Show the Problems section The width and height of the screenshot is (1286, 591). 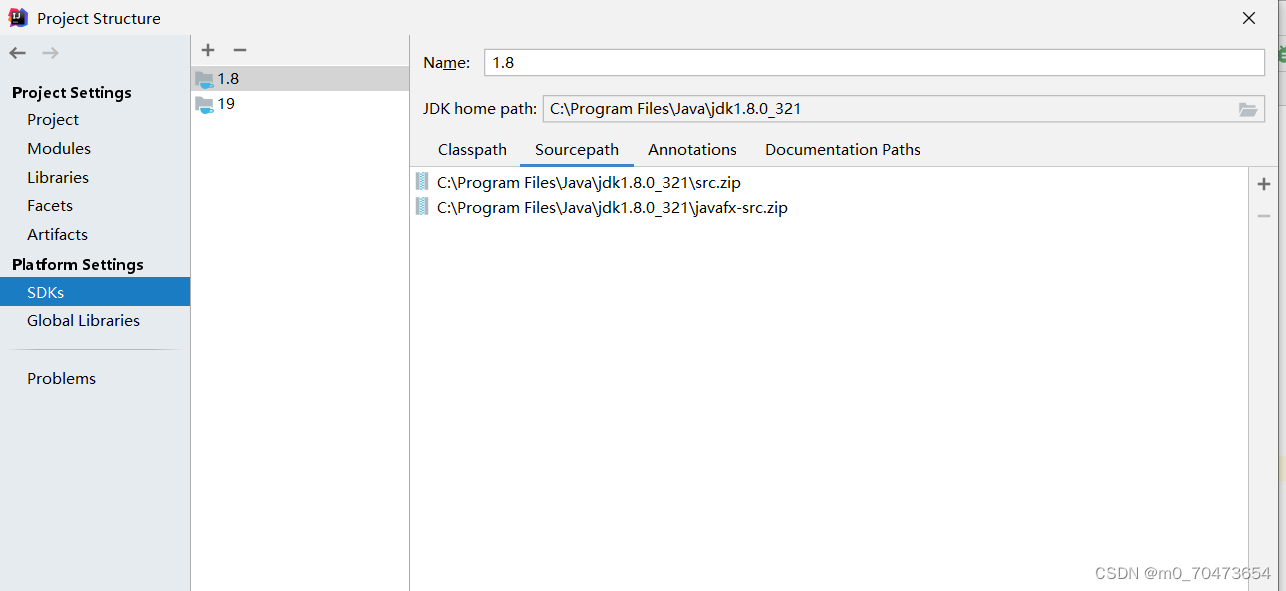click(61, 378)
